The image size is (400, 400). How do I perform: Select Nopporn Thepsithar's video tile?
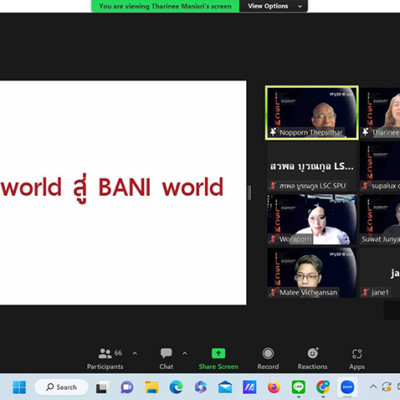[x=312, y=113]
